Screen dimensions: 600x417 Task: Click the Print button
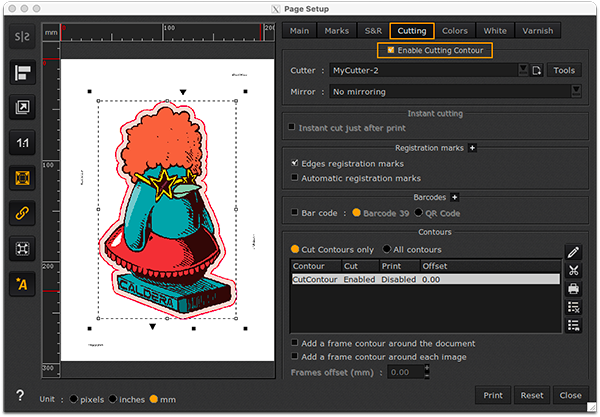pos(493,395)
